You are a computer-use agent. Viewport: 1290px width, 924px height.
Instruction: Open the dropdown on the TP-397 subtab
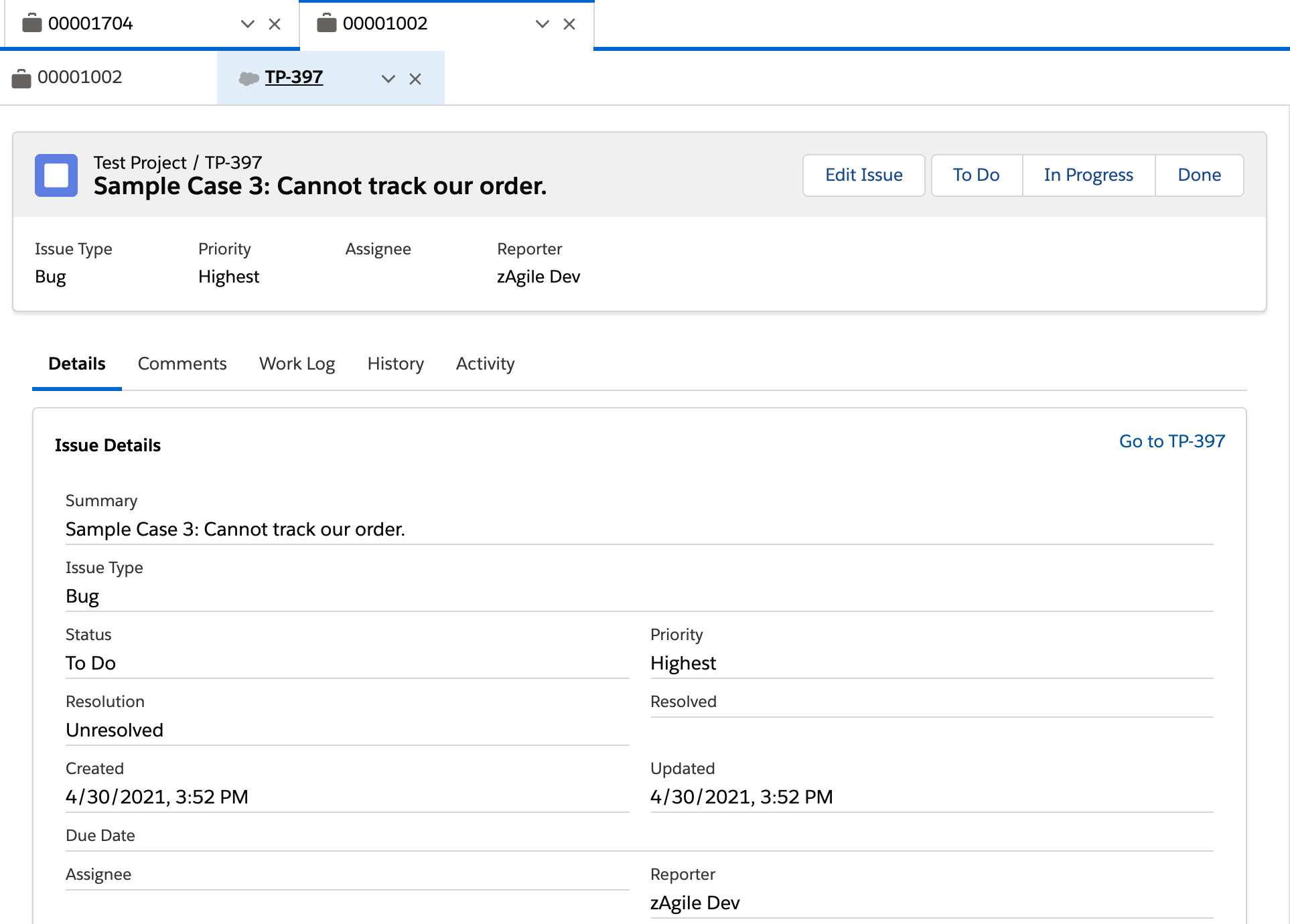[x=388, y=78]
